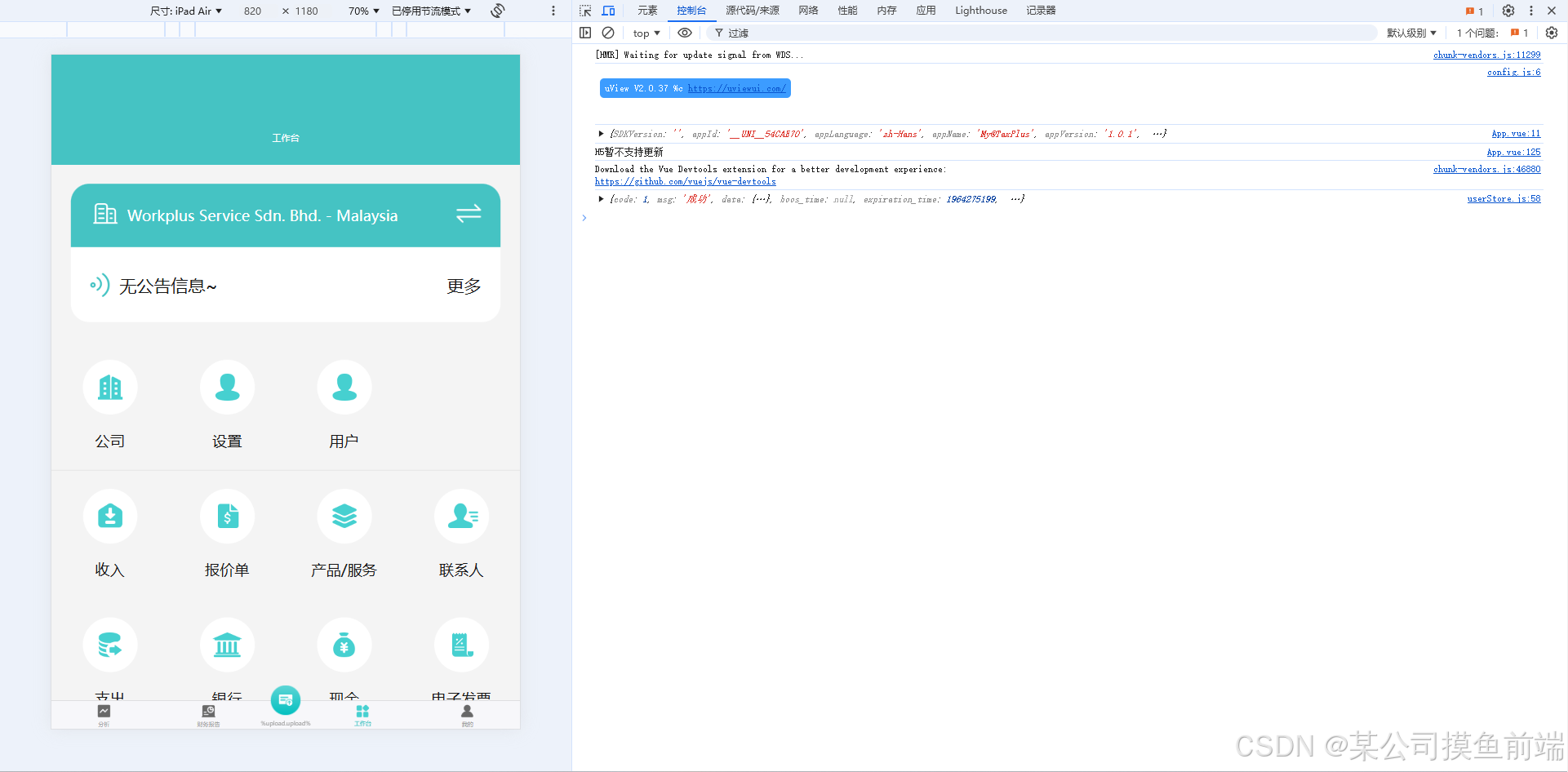Image resolution: width=1568 pixels, height=772 pixels.
Task: Open the 财务报告 tab in bottom bar
Action: (208, 715)
